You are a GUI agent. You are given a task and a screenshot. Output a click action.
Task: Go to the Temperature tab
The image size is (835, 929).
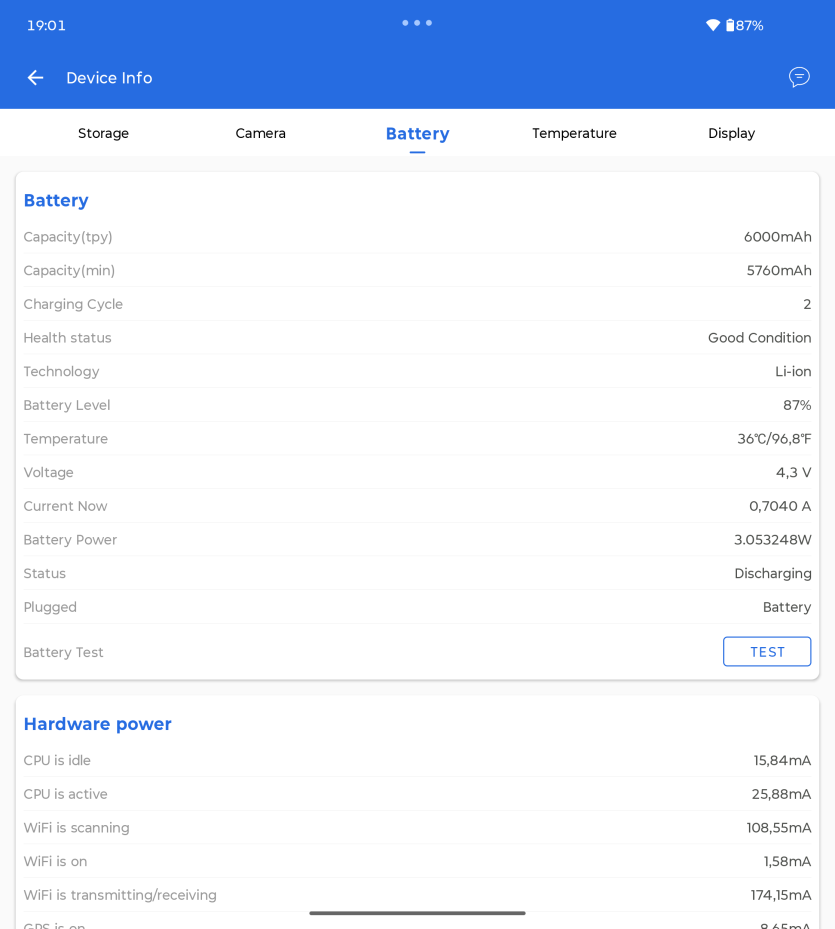[x=574, y=133]
